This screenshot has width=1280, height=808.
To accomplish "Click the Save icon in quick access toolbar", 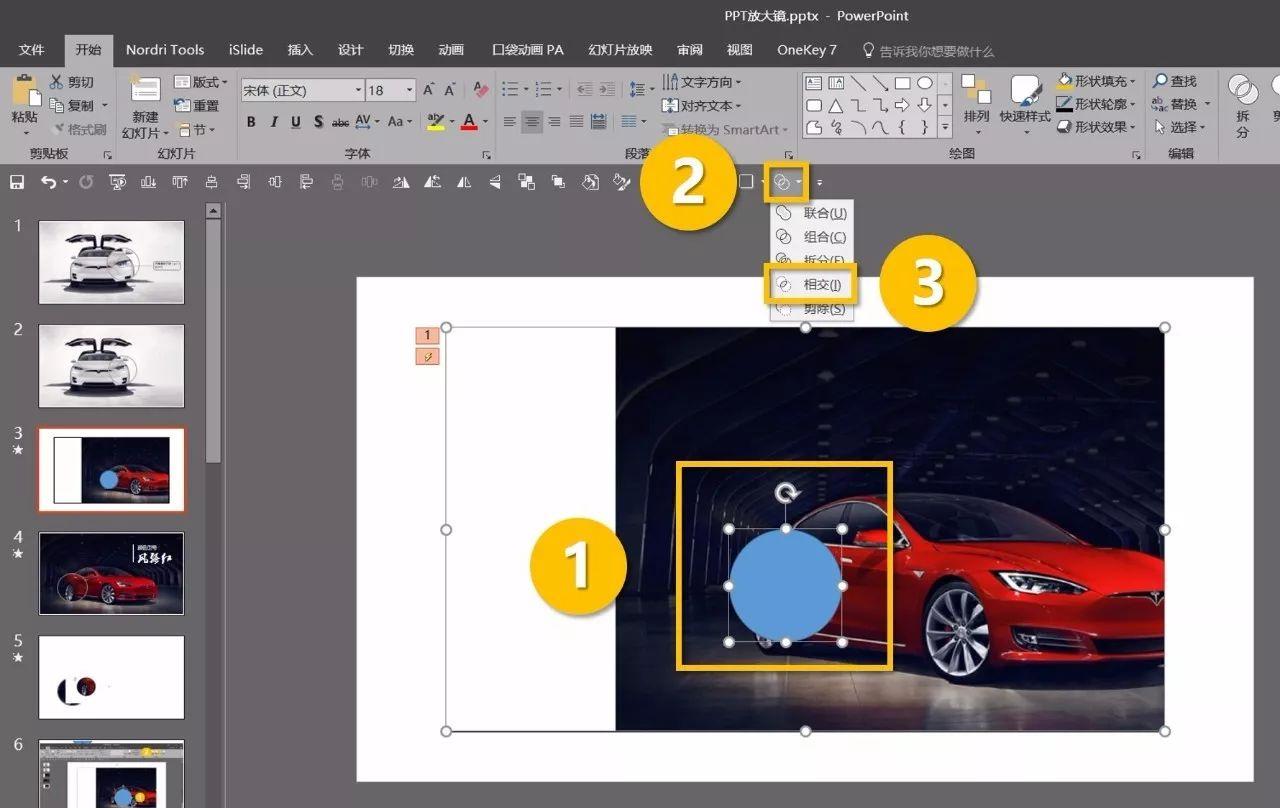I will point(17,182).
